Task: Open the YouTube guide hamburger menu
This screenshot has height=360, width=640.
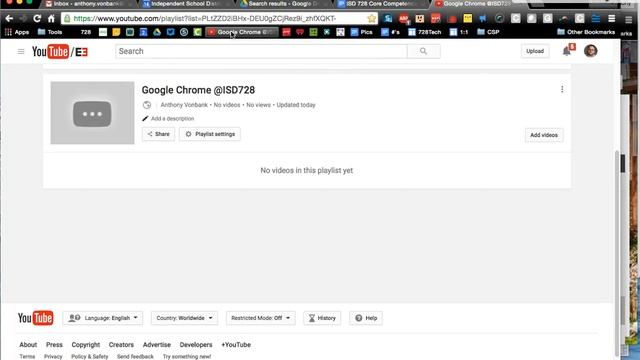Action: coord(21,51)
